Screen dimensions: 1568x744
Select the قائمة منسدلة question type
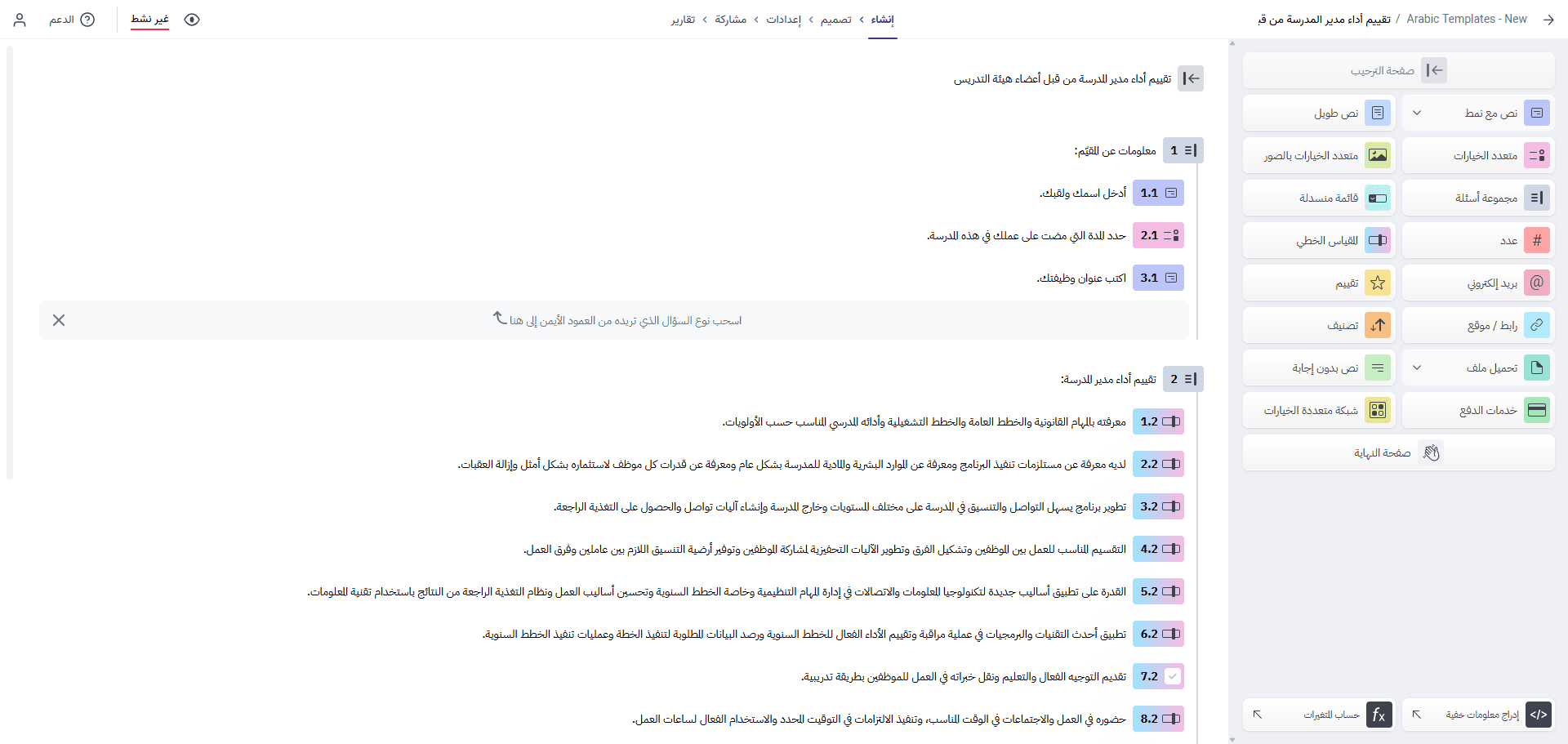point(1319,198)
